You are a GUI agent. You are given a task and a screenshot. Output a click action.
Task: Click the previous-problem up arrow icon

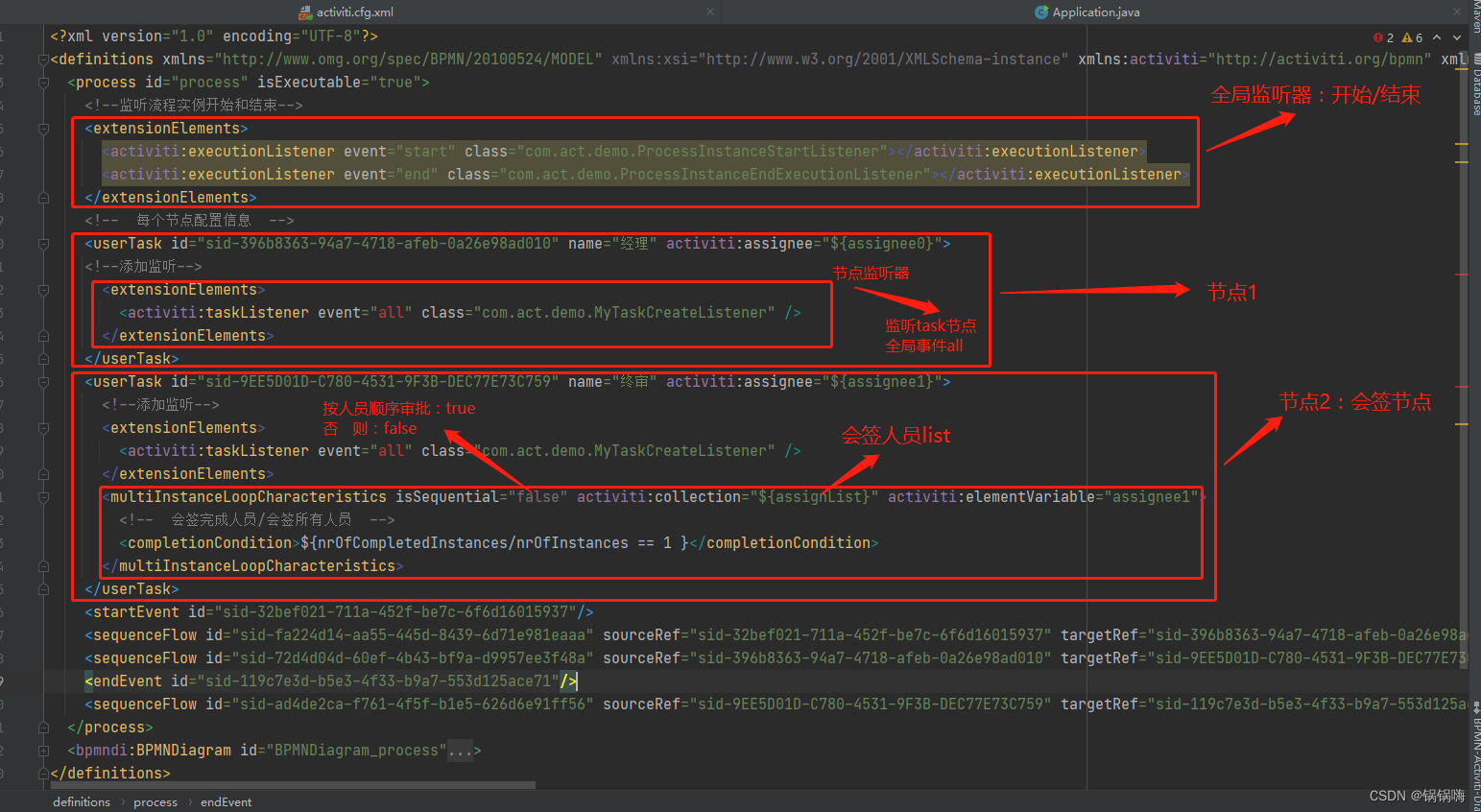(x=1437, y=36)
